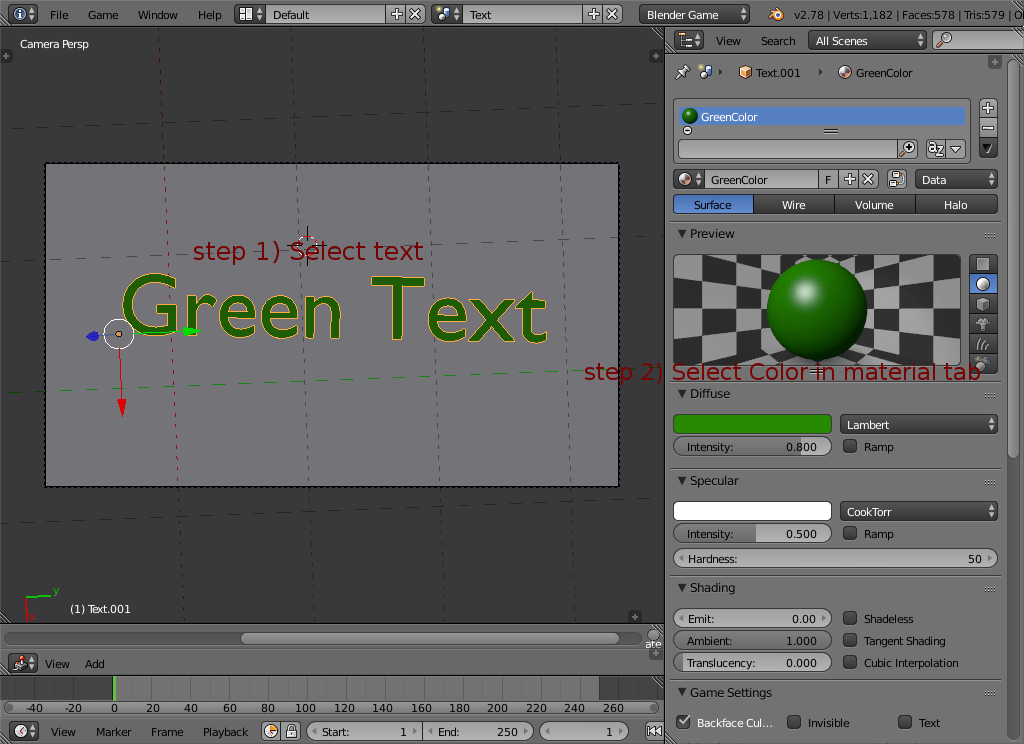
Task: Open the Help menu
Action: (210, 14)
